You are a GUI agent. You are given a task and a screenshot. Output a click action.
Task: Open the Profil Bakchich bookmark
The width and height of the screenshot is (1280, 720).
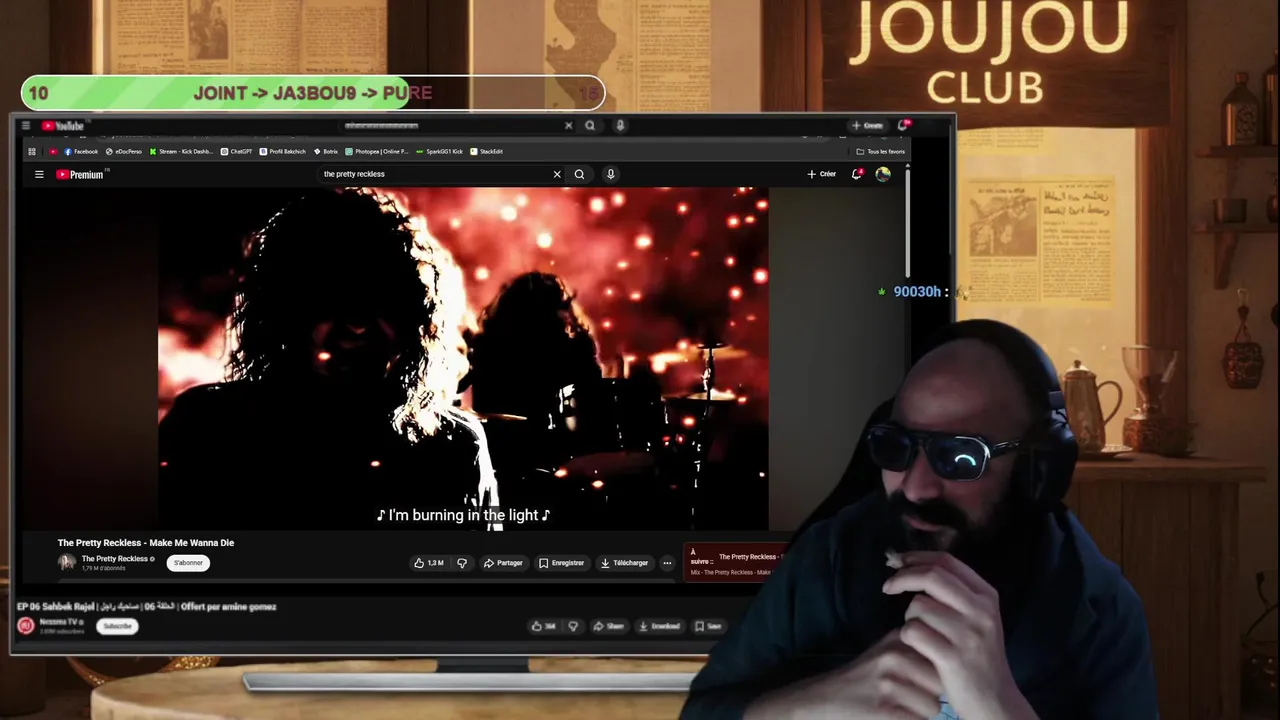(x=283, y=152)
